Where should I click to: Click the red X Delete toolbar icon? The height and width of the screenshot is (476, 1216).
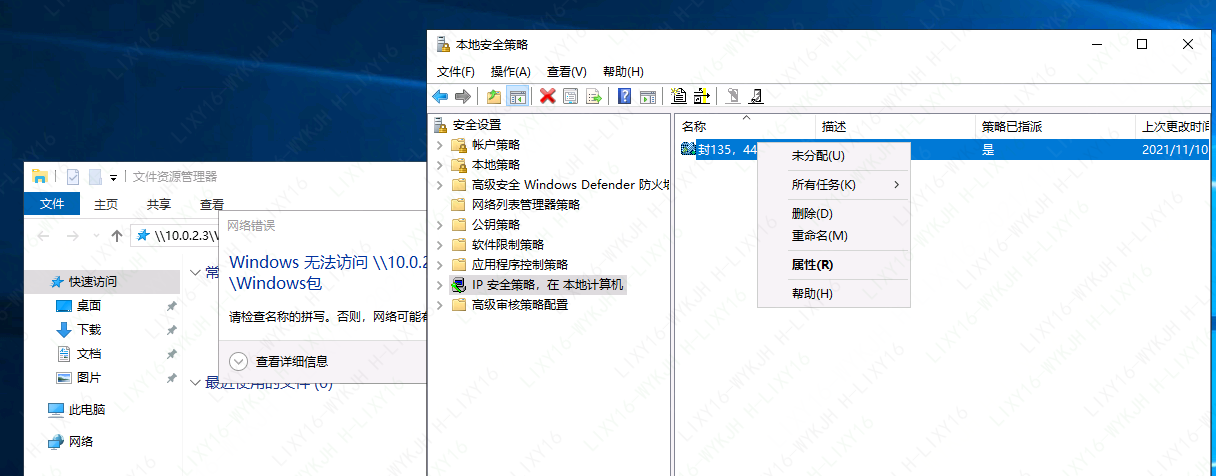point(547,96)
